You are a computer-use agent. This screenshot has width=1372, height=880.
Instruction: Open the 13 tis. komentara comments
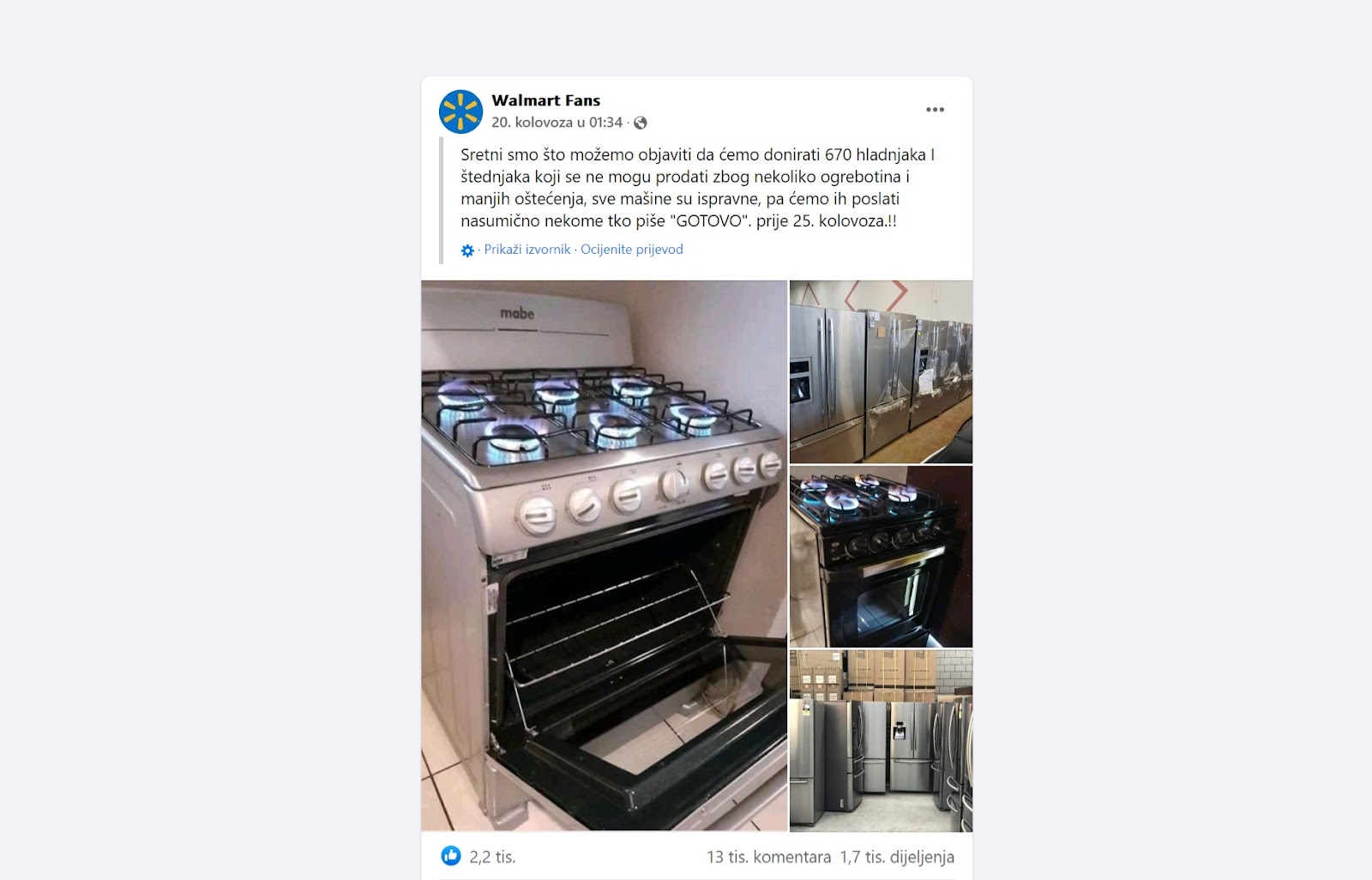coord(768,857)
